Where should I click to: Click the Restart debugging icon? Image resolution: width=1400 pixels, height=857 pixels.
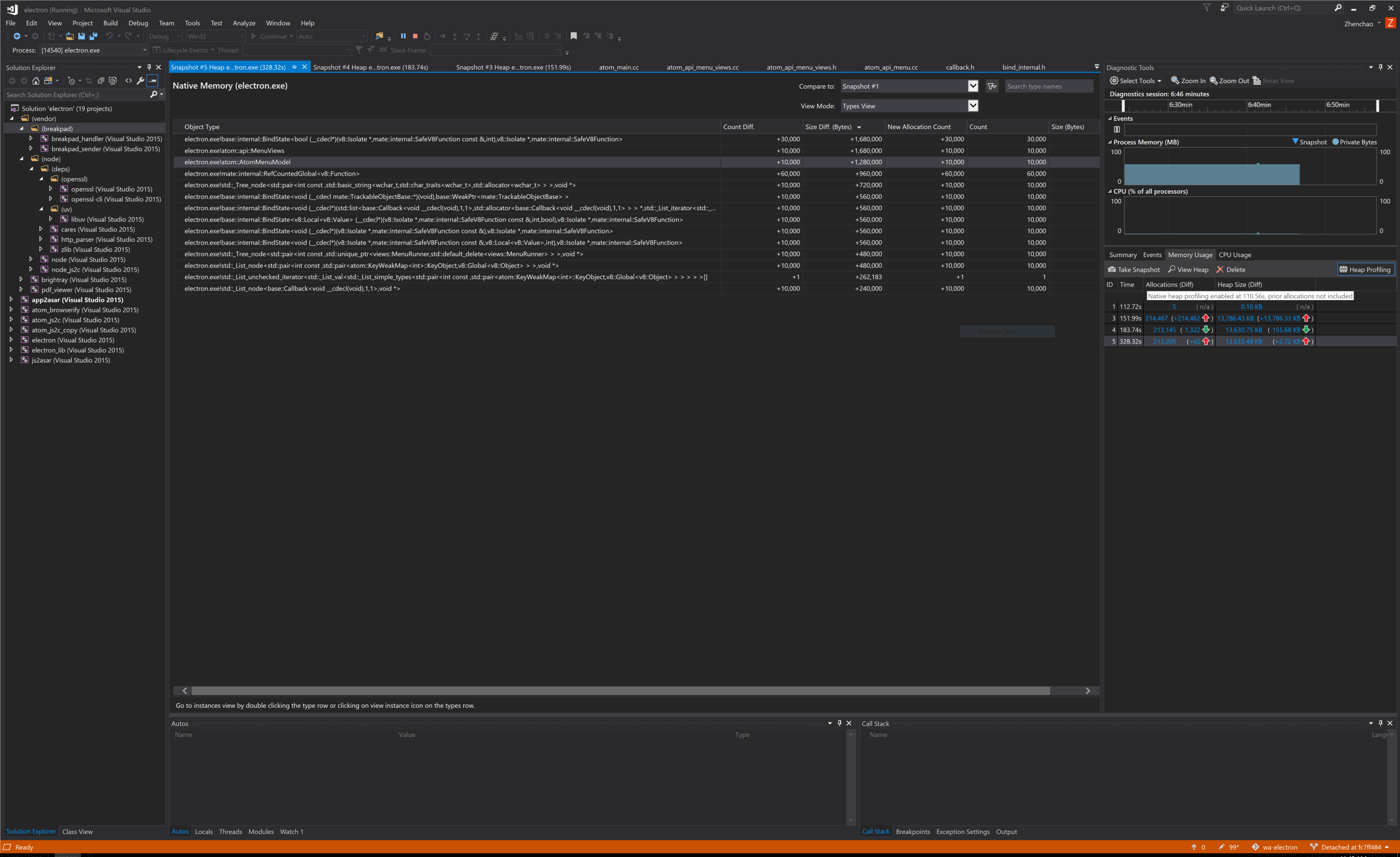point(427,37)
